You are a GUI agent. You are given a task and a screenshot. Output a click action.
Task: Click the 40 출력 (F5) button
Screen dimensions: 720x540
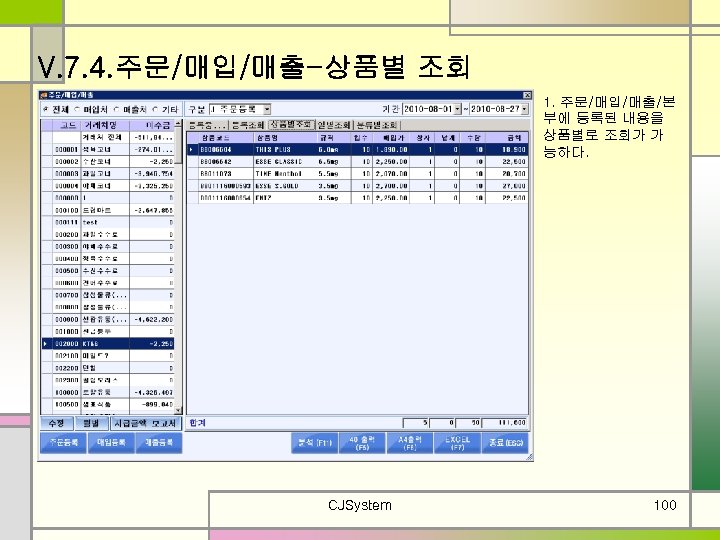[x=362, y=443]
